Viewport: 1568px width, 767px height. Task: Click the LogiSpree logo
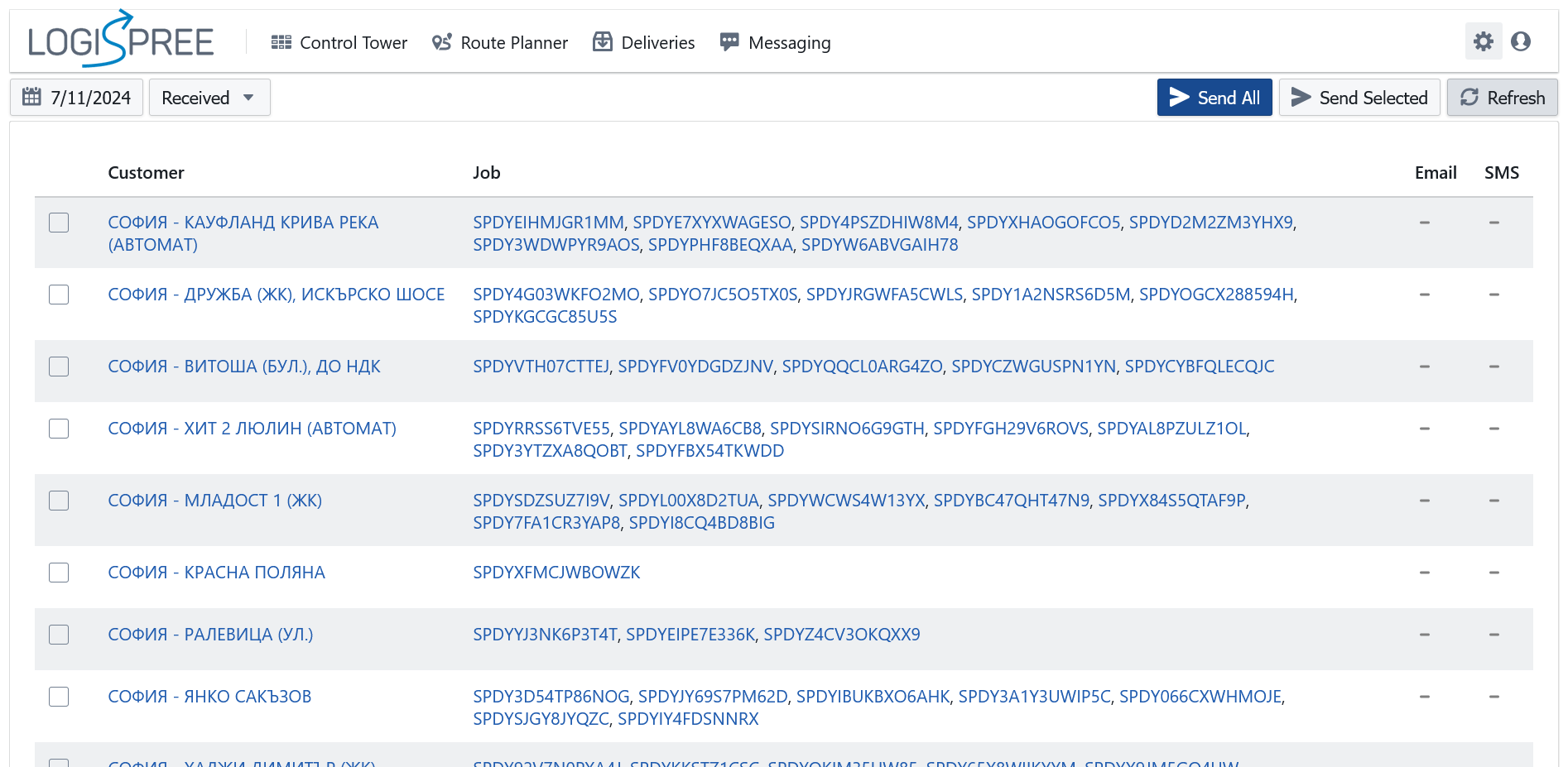(121, 41)
